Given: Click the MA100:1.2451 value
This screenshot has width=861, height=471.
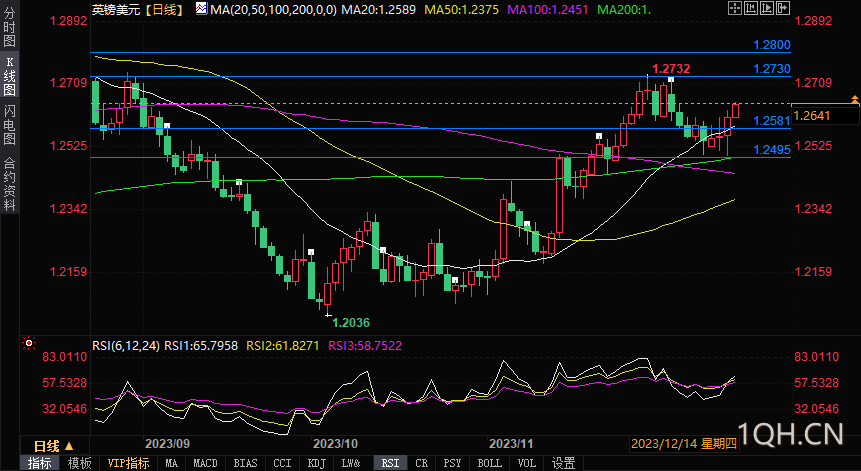Looking at the screenshot, I should (x=547, y=9).
